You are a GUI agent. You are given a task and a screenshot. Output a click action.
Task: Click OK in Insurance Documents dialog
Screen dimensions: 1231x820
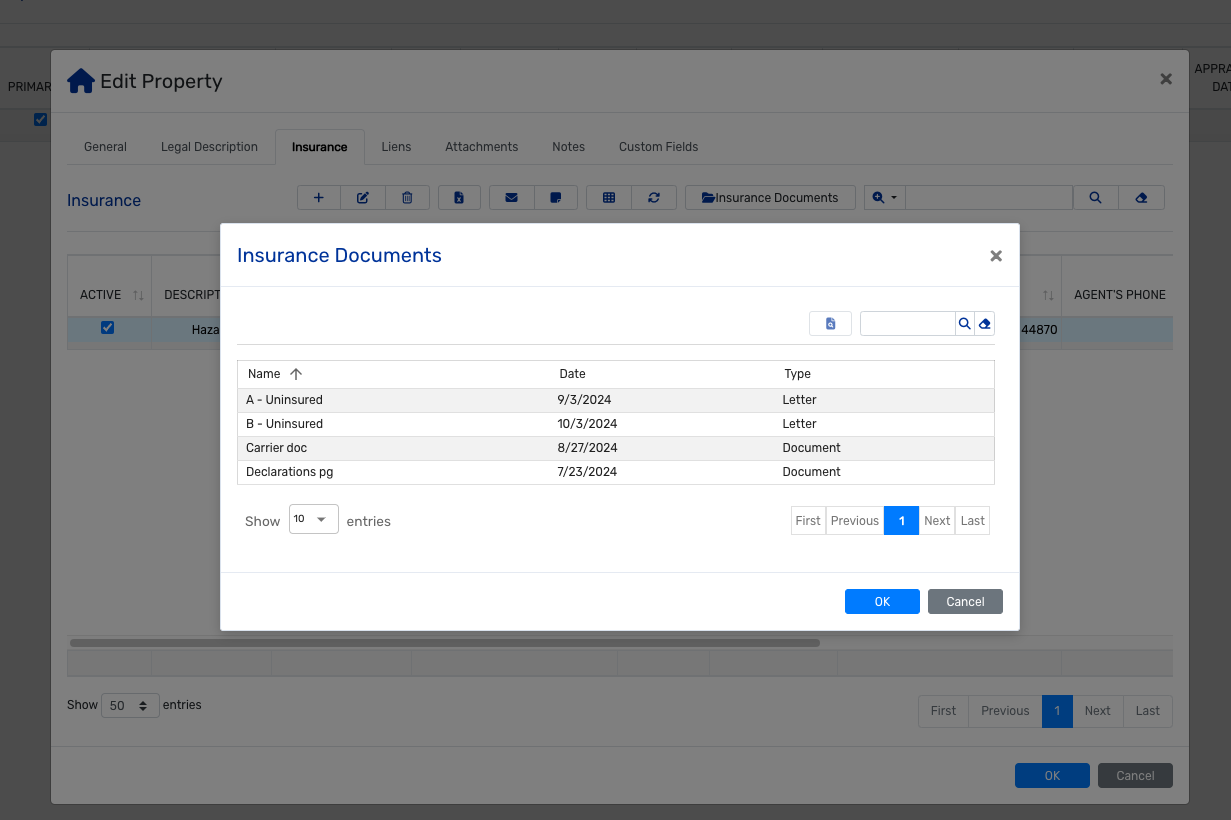coord(882,601)
